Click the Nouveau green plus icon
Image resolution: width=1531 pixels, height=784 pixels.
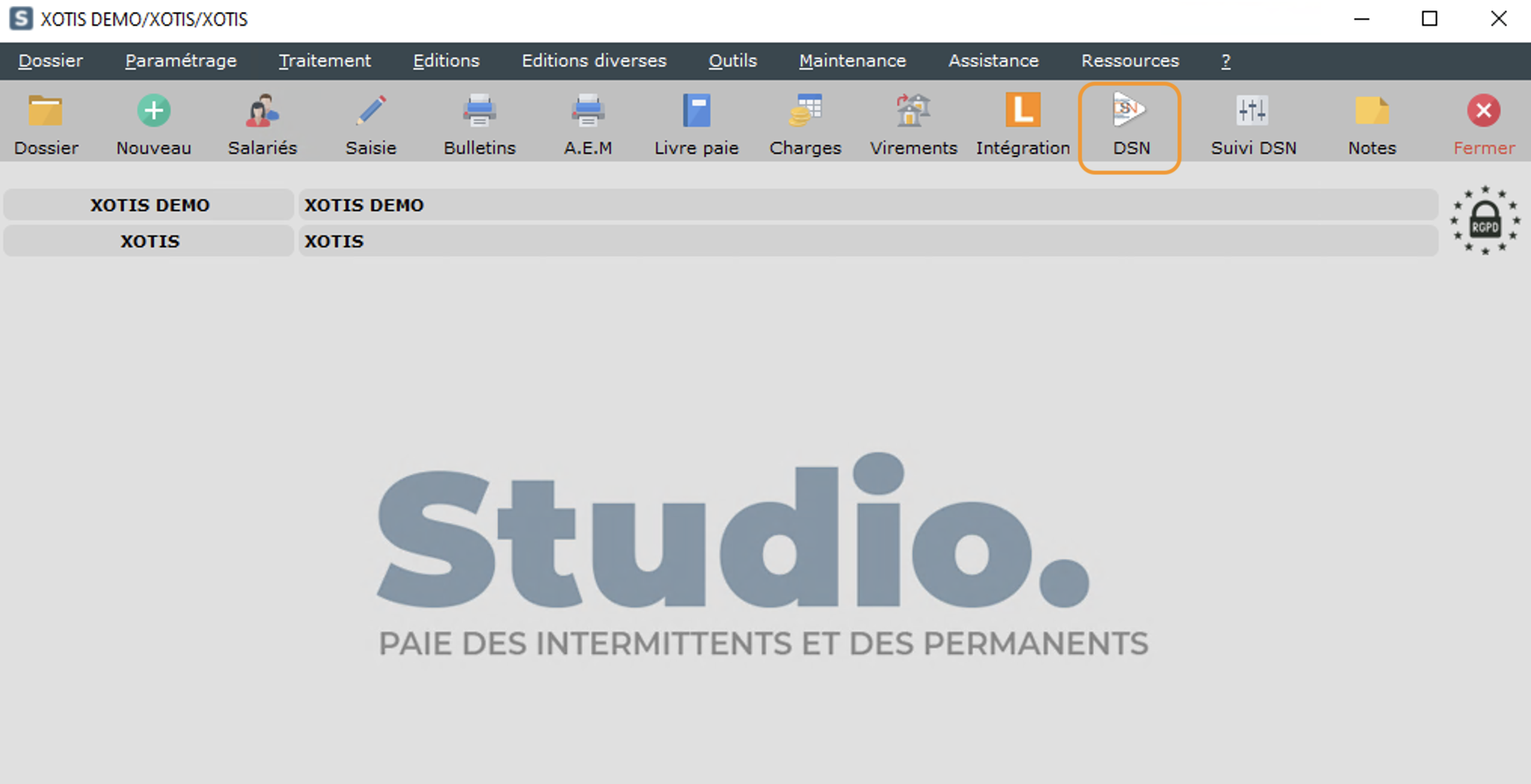click(x=154, y=112)
